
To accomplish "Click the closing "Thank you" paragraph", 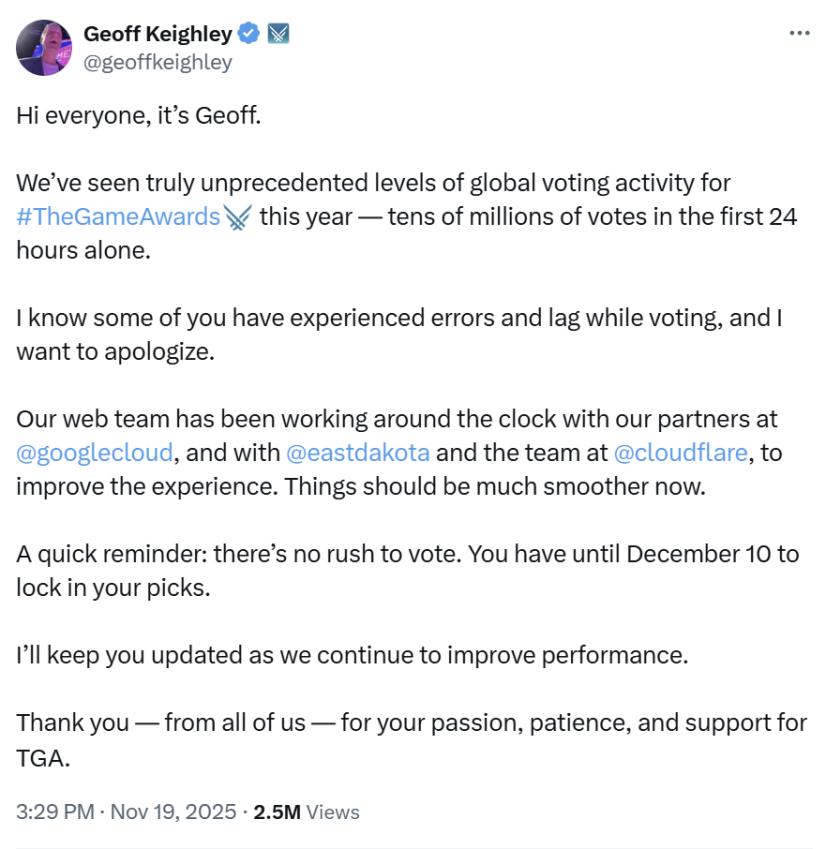I will 411,723.
